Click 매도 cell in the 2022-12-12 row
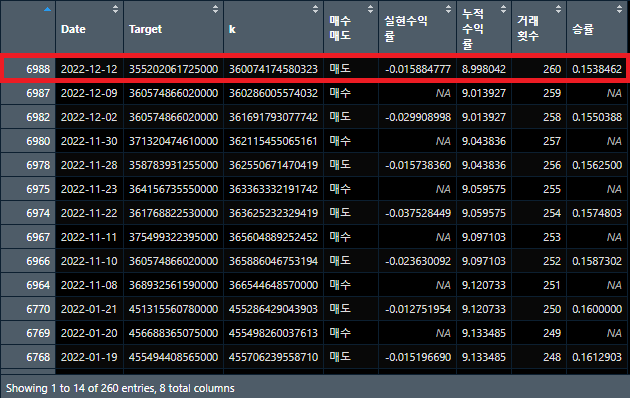630x398 pixels. tap(340, 69)
